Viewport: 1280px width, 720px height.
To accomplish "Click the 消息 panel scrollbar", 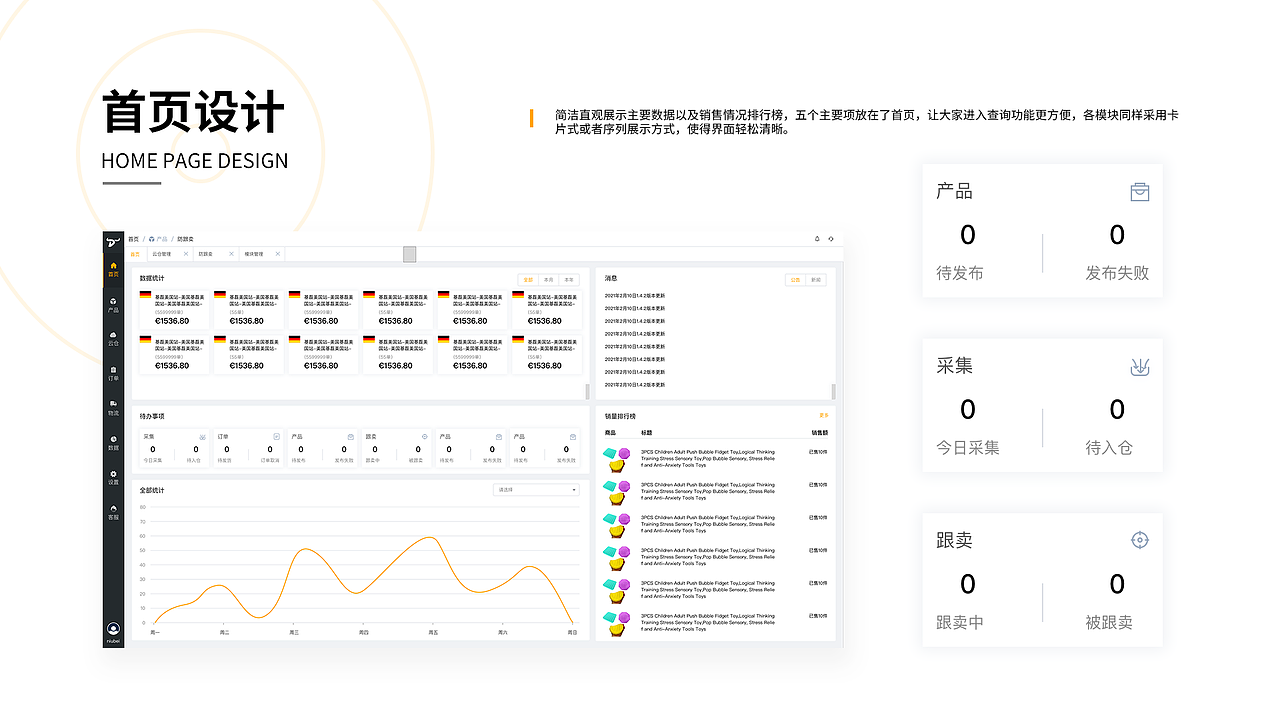I will [x=833, y=391].
